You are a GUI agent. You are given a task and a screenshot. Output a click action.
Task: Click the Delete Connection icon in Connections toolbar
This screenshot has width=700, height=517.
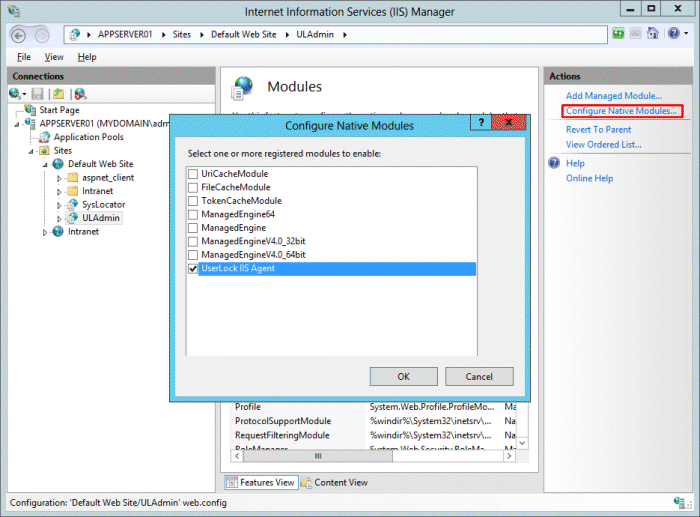pos(80,93)
